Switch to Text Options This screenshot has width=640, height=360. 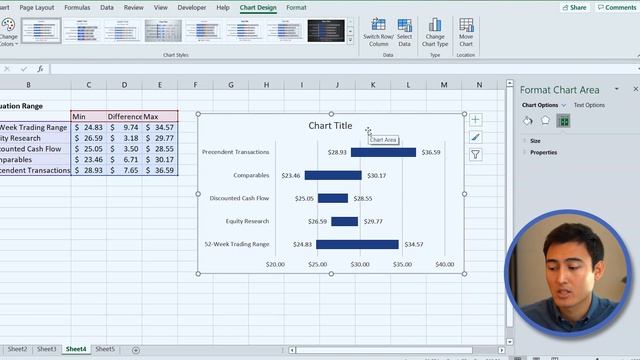point(589,105)
